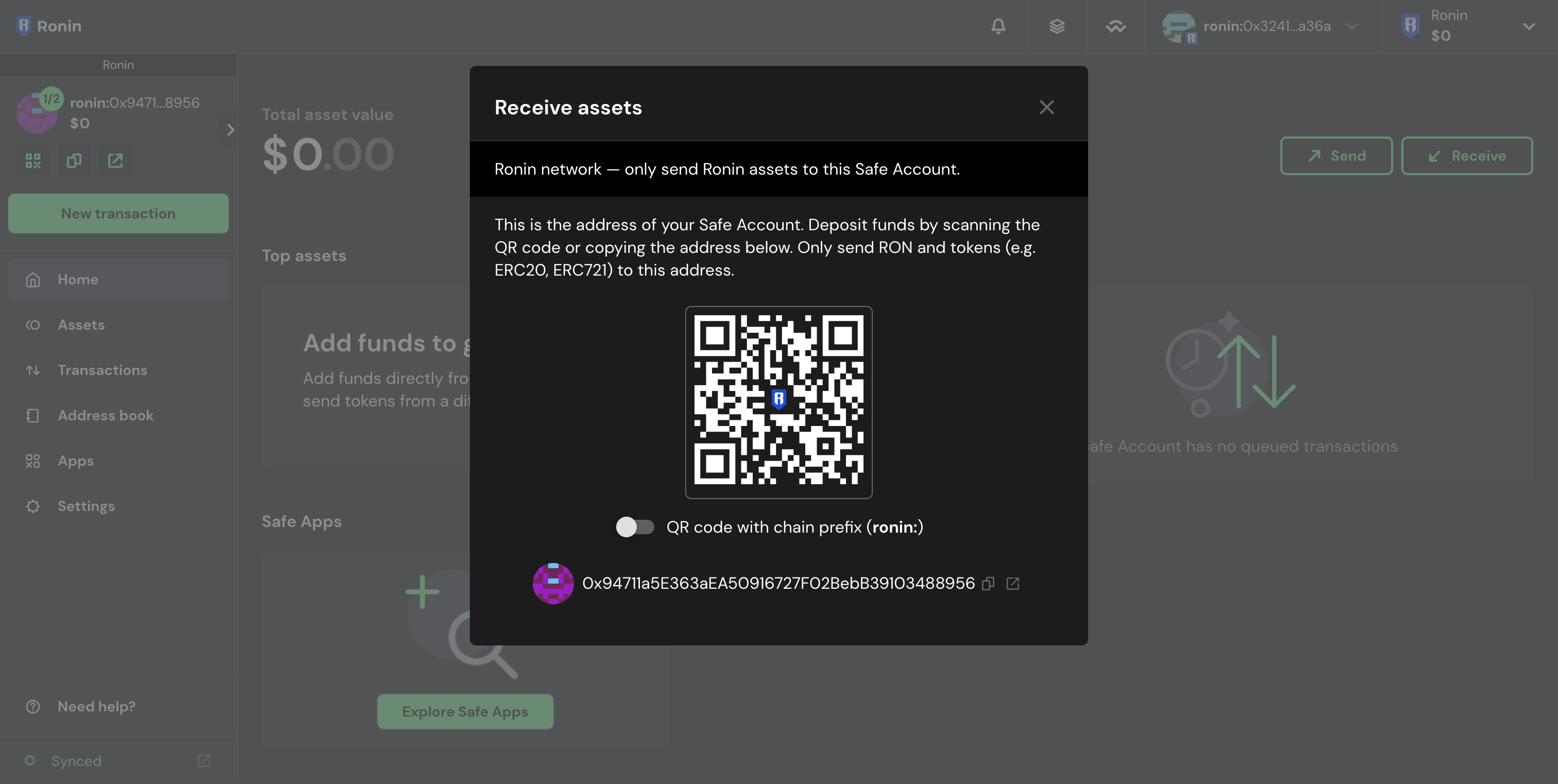Open the Synced external link icon
The width and height of the screenshot is (1558, 784).
204,760
